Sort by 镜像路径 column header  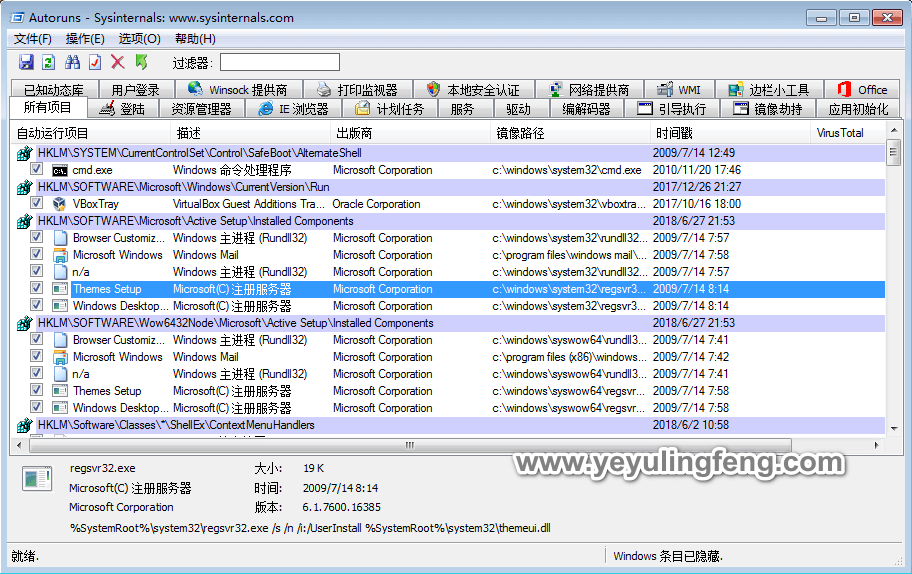[x=571, y=133]
